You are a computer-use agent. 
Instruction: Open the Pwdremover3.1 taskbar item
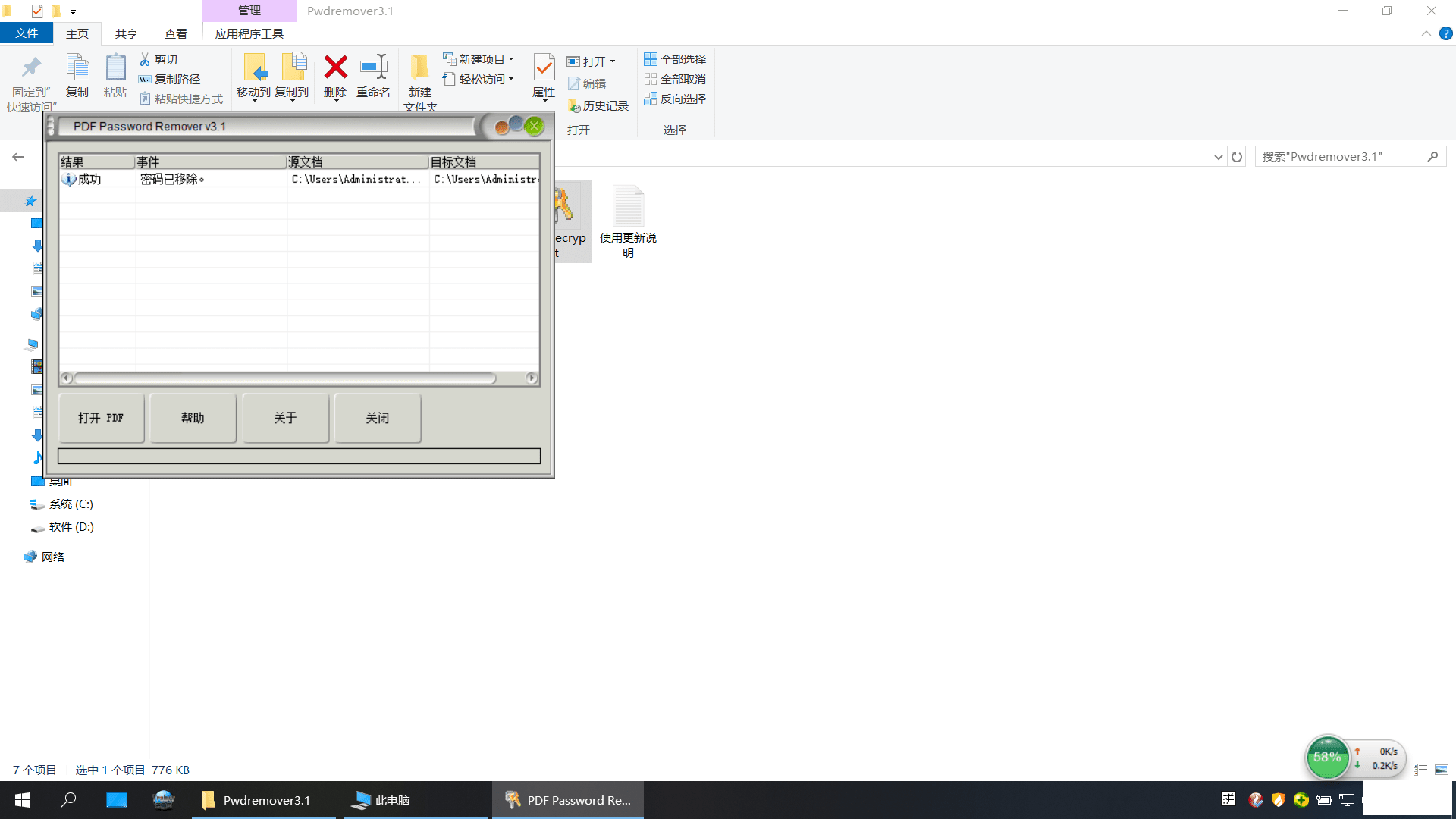(x=263, y=800)
